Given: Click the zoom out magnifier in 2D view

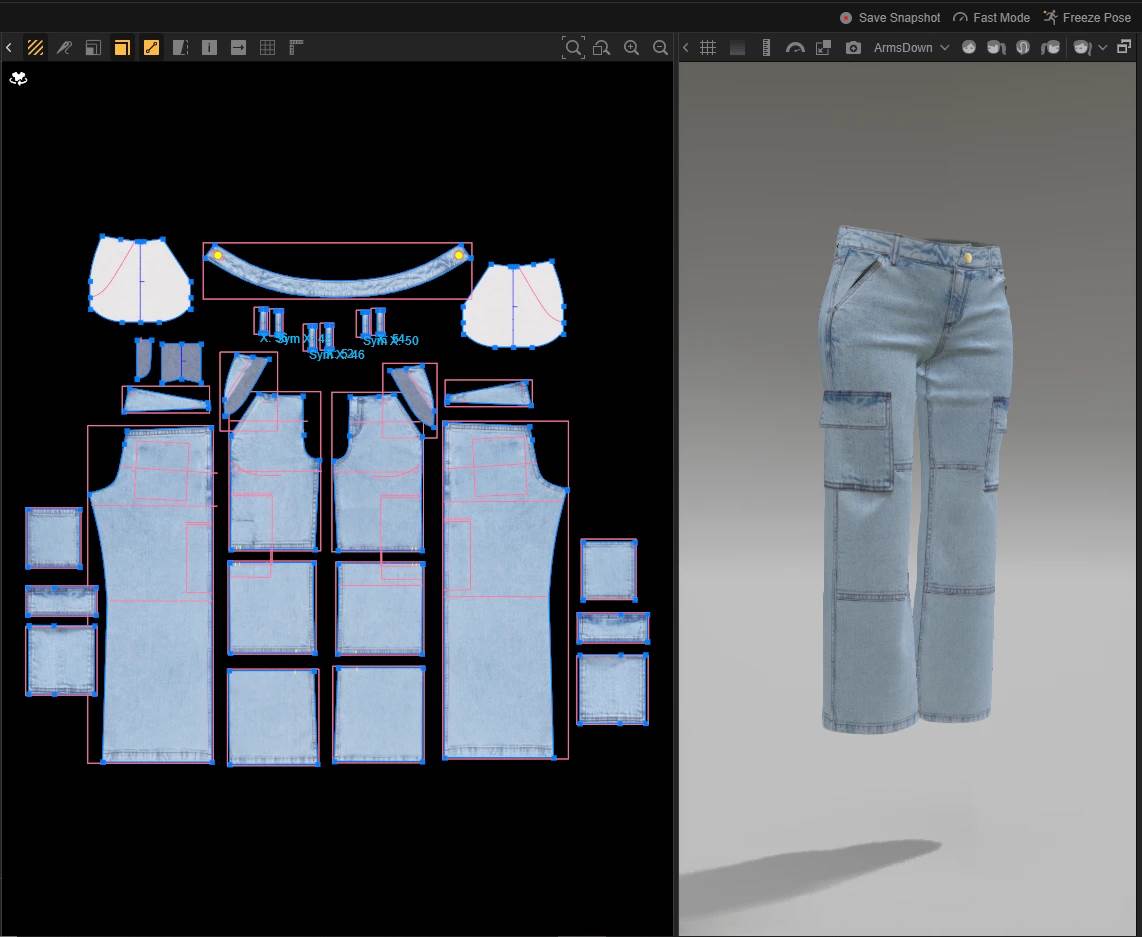Looking at the screenshot, I should (660, 48).
